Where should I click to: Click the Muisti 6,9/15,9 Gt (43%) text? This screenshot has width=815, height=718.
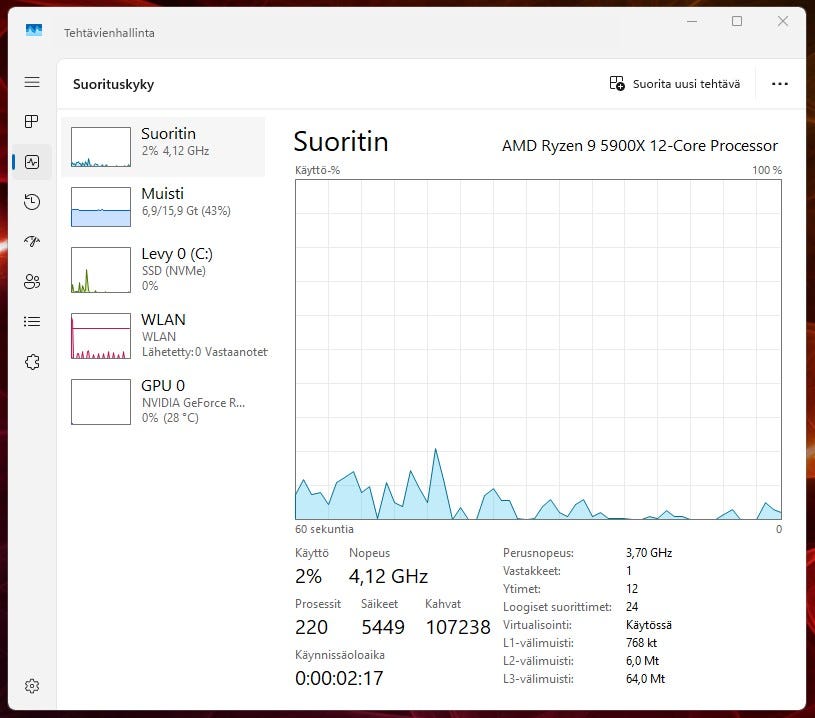(186, 211)
